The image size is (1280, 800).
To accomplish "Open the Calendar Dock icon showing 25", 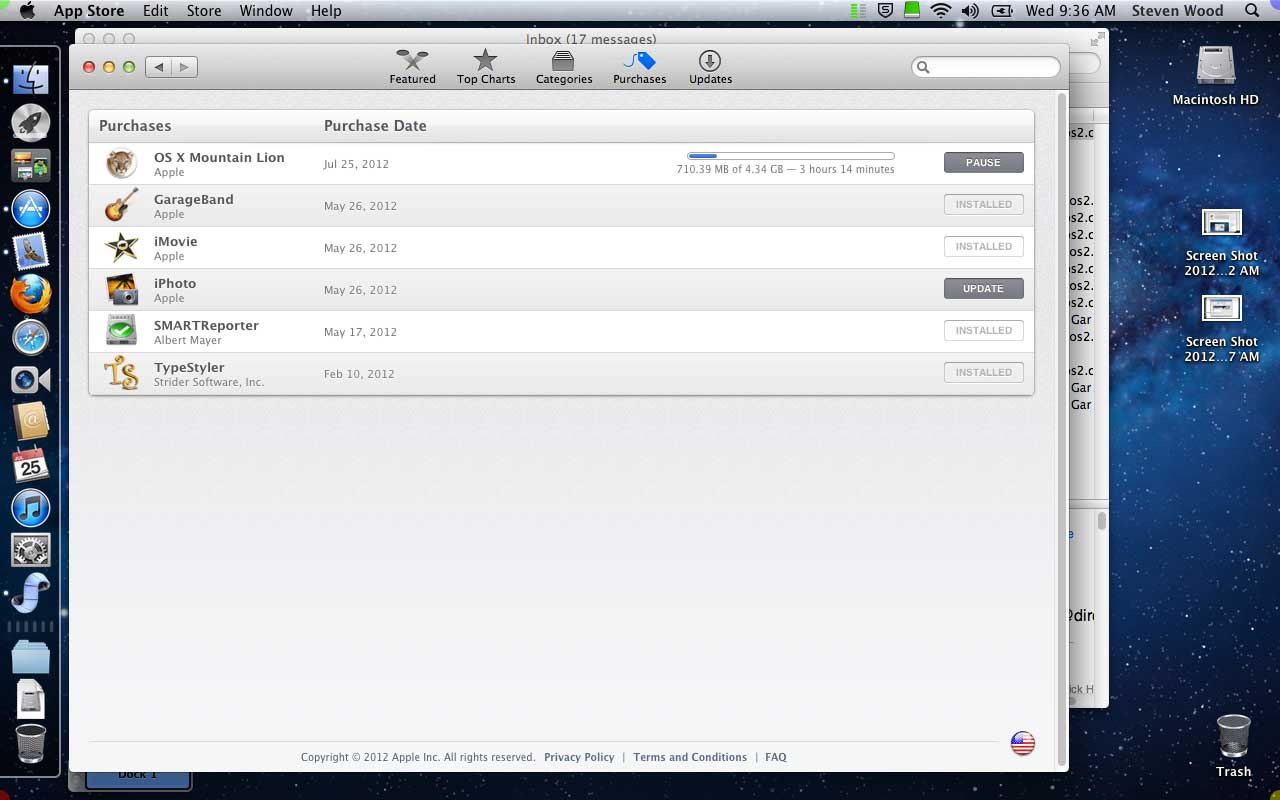I will pyautogui.click(x=31, y=465).
